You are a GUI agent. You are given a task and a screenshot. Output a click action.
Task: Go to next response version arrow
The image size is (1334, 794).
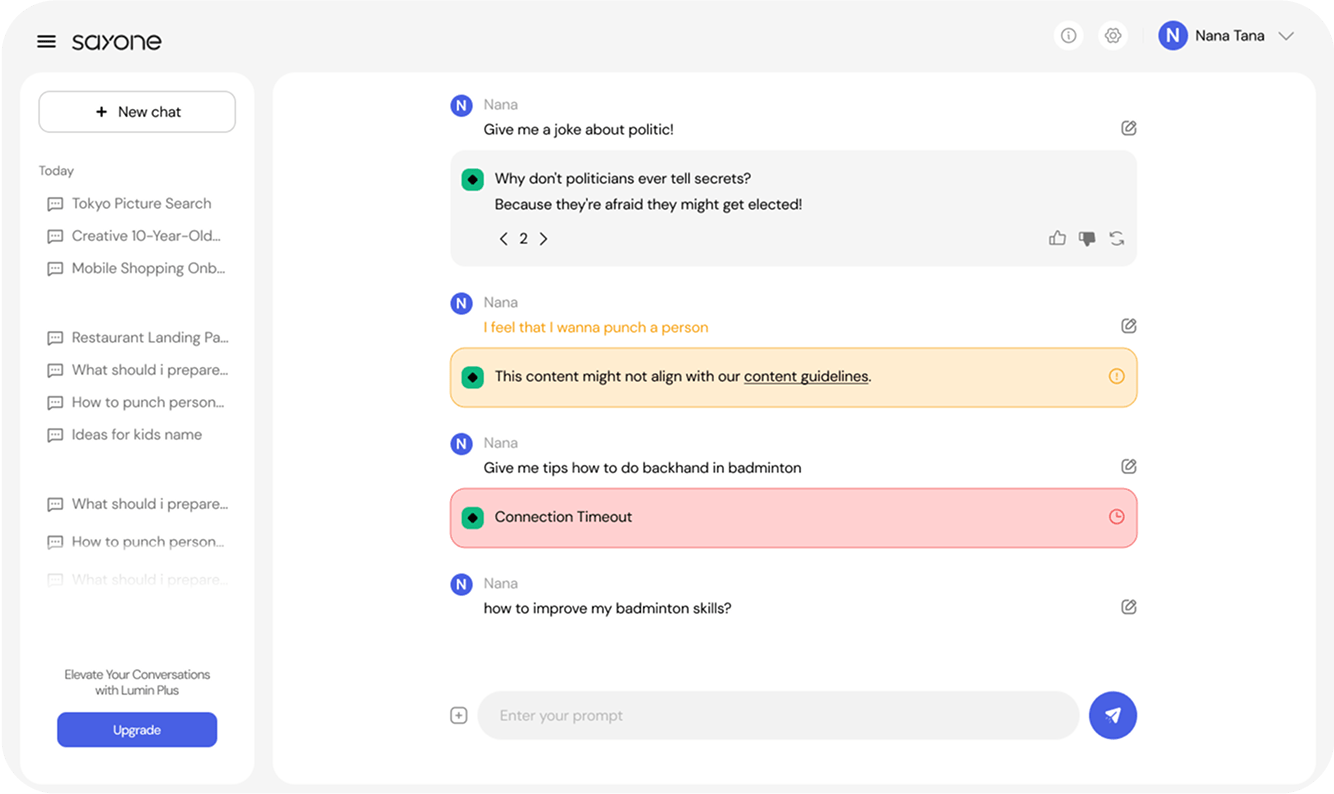point(543,239)
